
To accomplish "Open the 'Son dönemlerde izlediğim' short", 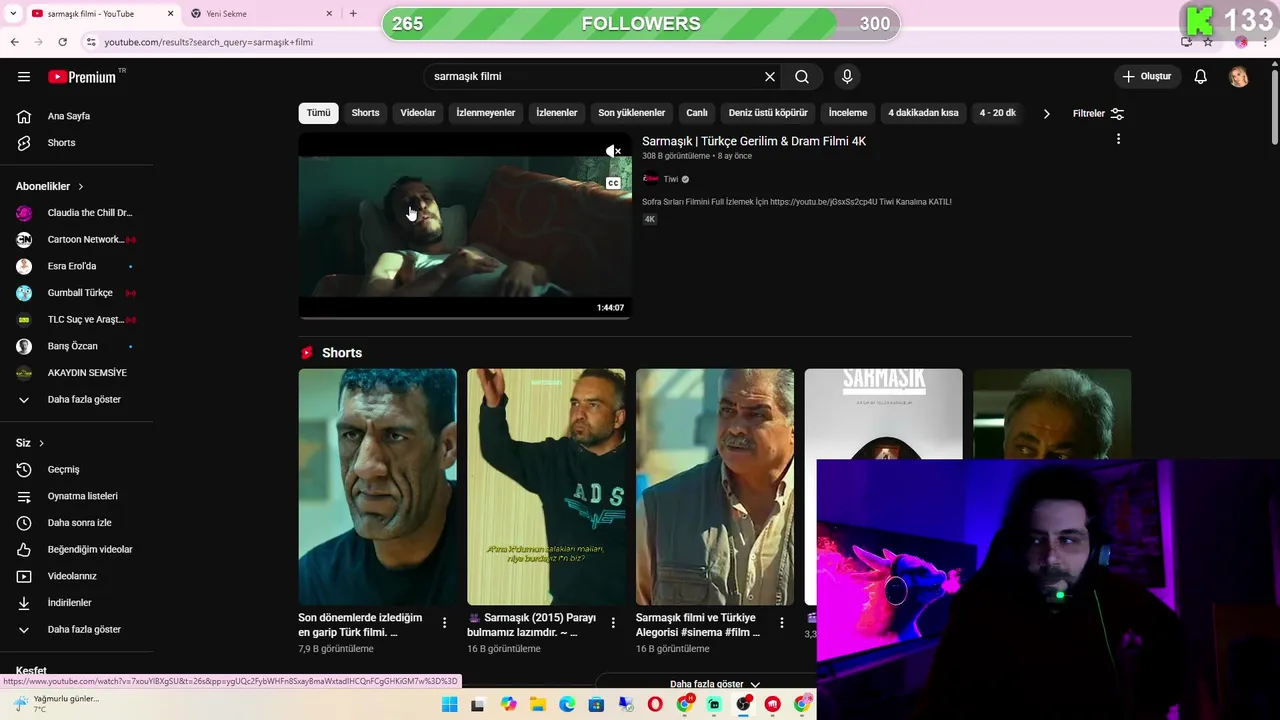I will point(377,487).
